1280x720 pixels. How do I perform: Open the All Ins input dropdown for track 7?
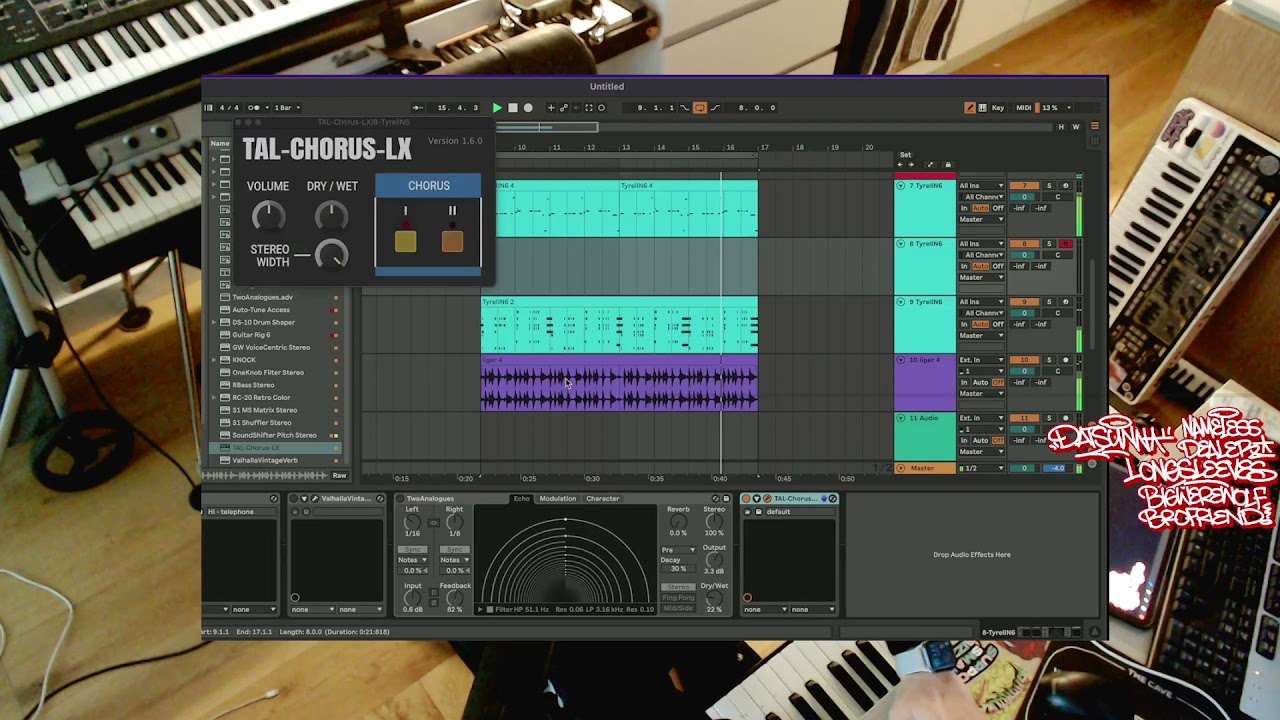click(x=981, y=186)
